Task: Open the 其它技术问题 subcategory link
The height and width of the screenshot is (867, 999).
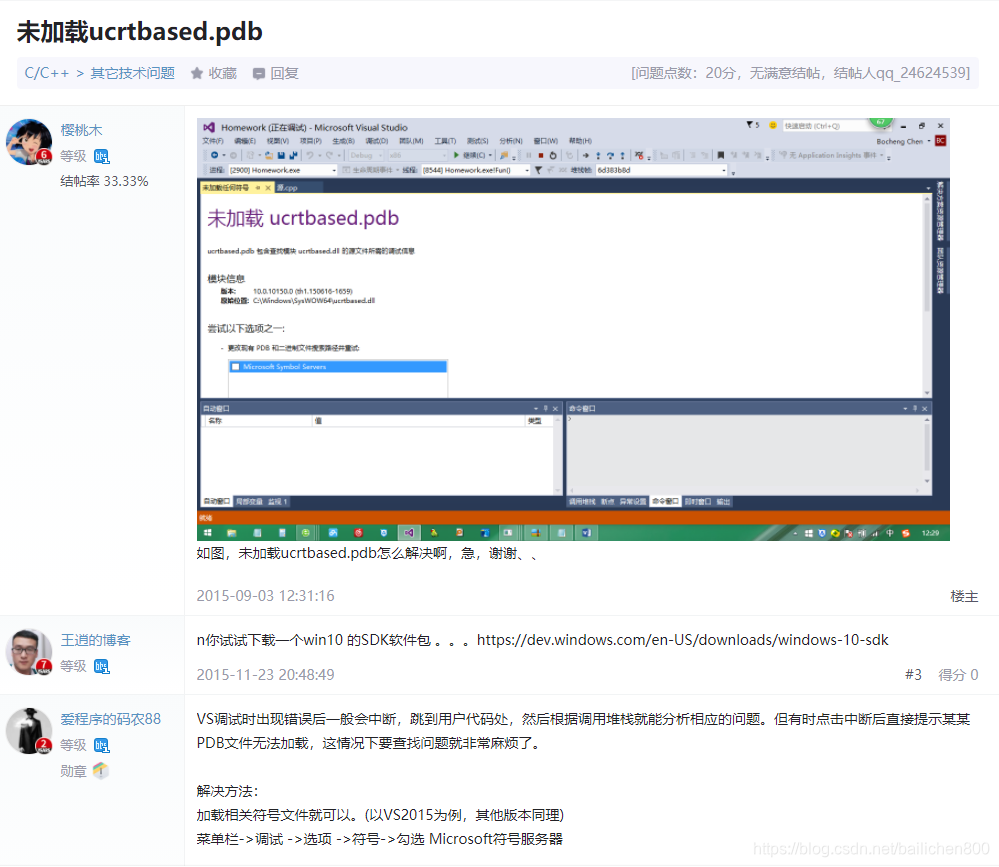Action: tap(133, 73)
